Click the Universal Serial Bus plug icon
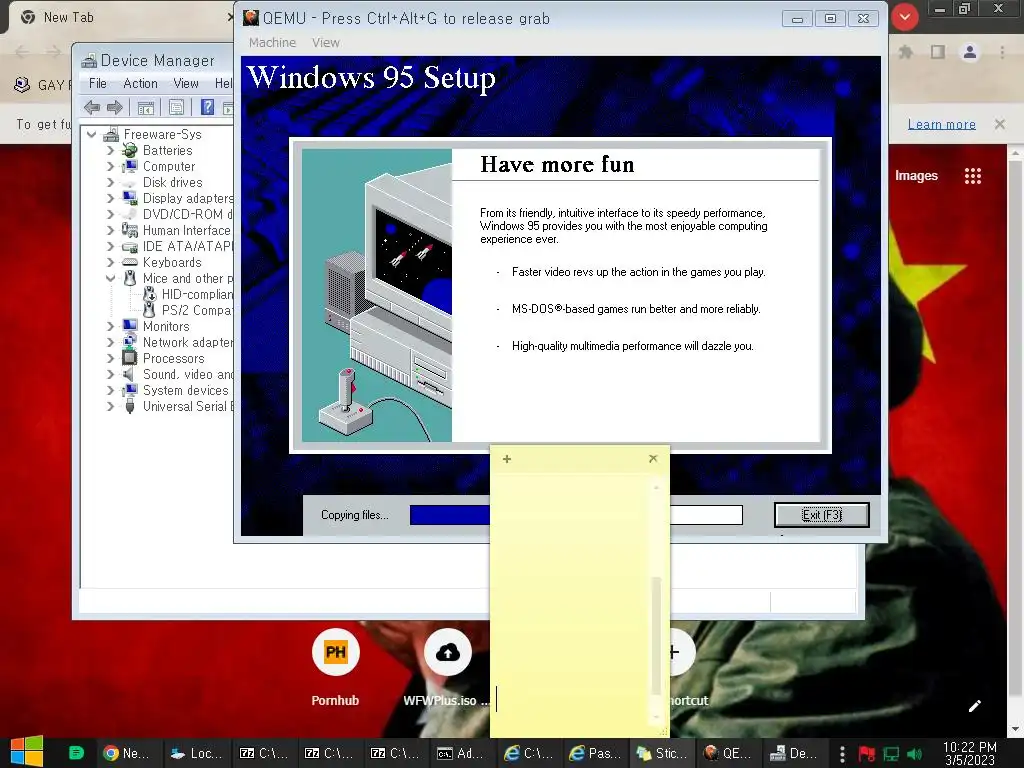Viewport: 1024px width, 768px height. 129,406
